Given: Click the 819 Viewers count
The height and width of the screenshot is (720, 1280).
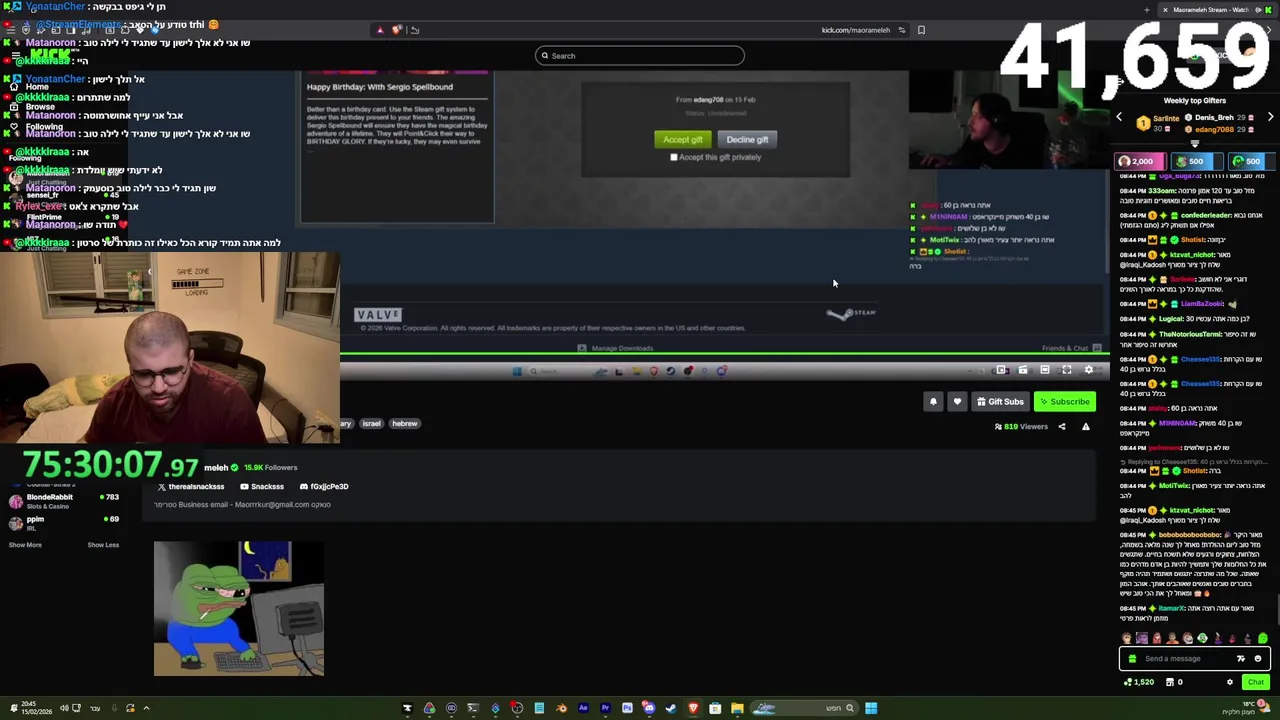Looking at the screenshot, I should coord(1021,427).
